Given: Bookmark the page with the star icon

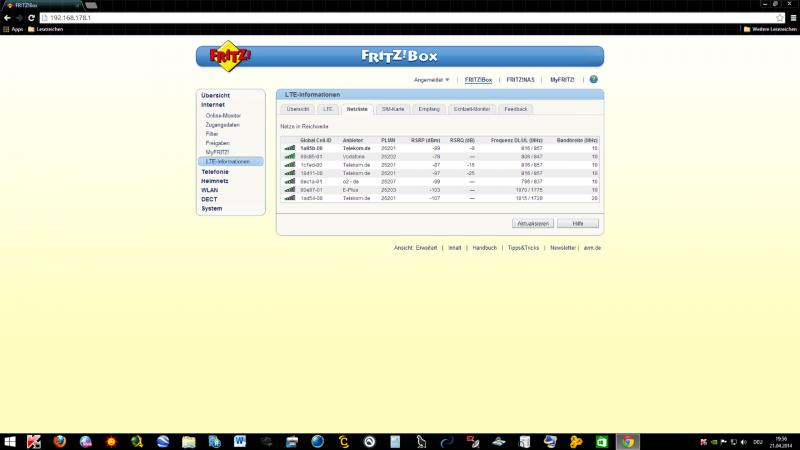Looking at the screenshot, I should pyautogui.click(x=780, y=18).
